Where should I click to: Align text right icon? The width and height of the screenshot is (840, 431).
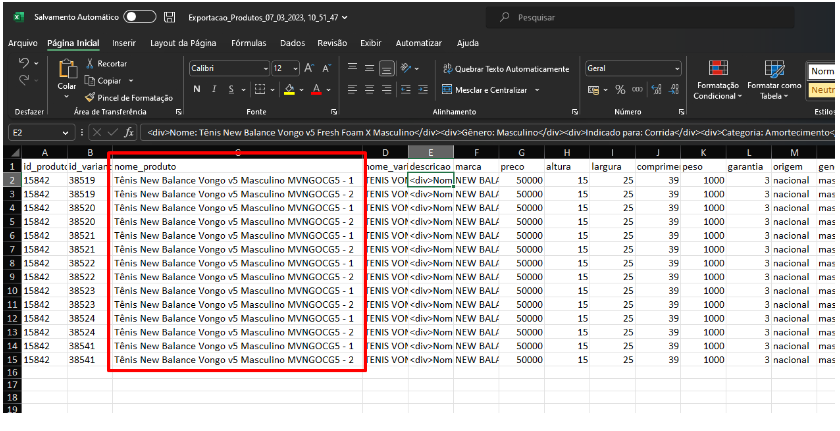tap(387, 89)
